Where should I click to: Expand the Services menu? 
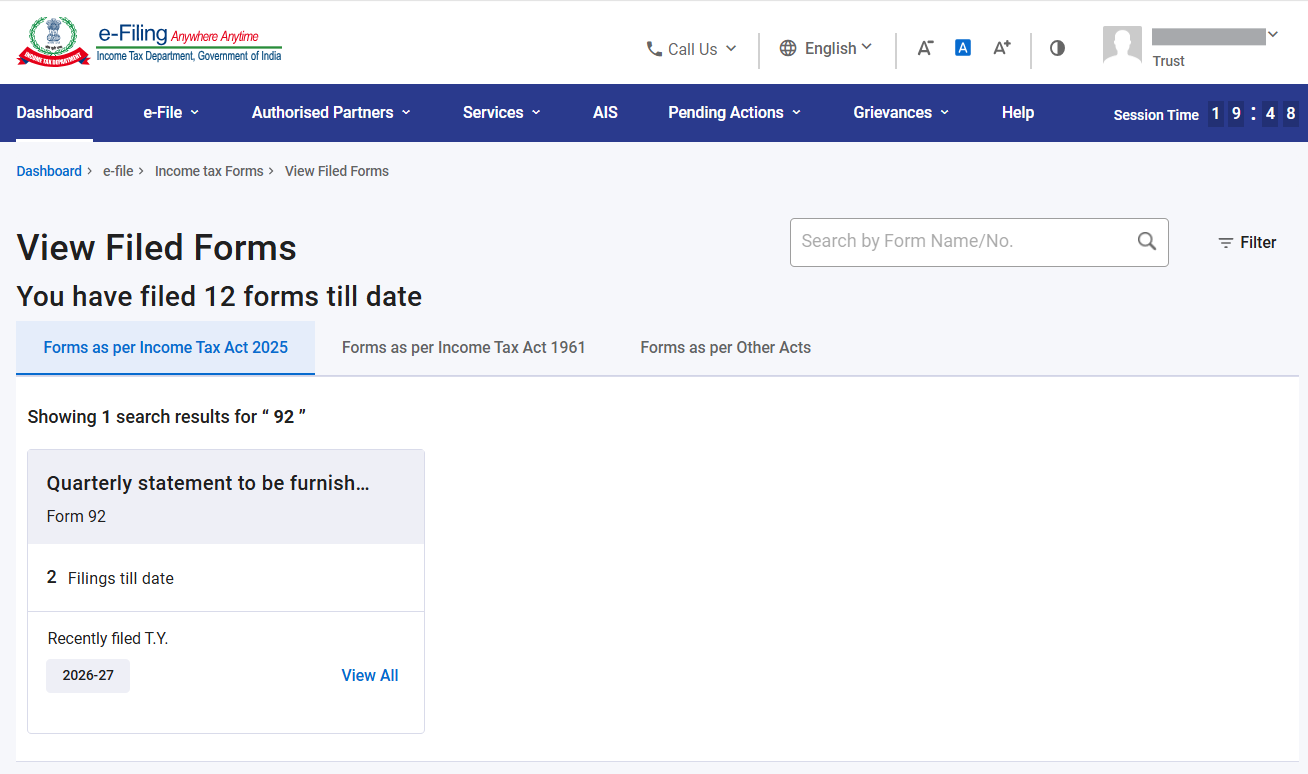click(502, 112)
